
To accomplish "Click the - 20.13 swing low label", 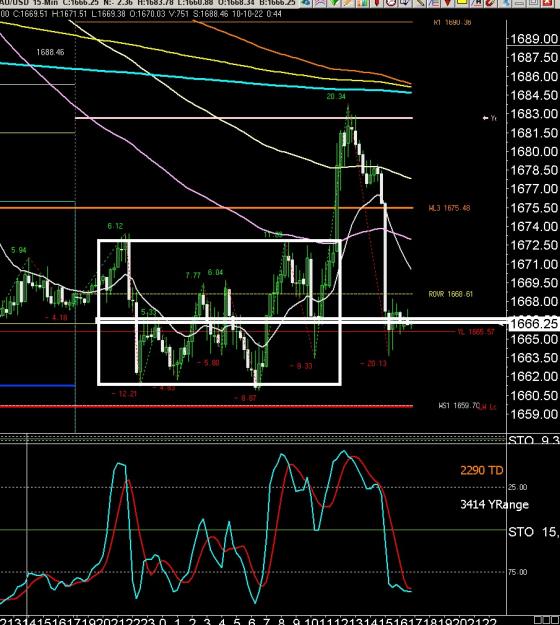I will [x=373, y=363].
